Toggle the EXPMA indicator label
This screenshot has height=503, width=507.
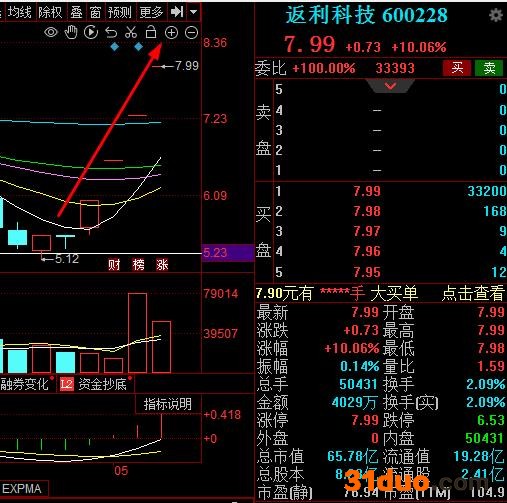click(22, 489)
